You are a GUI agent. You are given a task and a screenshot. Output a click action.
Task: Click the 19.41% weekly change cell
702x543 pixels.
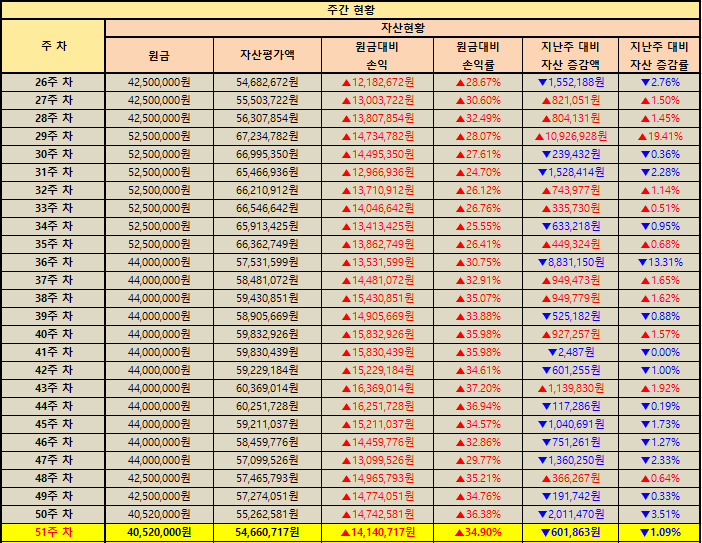click(659, 136)
